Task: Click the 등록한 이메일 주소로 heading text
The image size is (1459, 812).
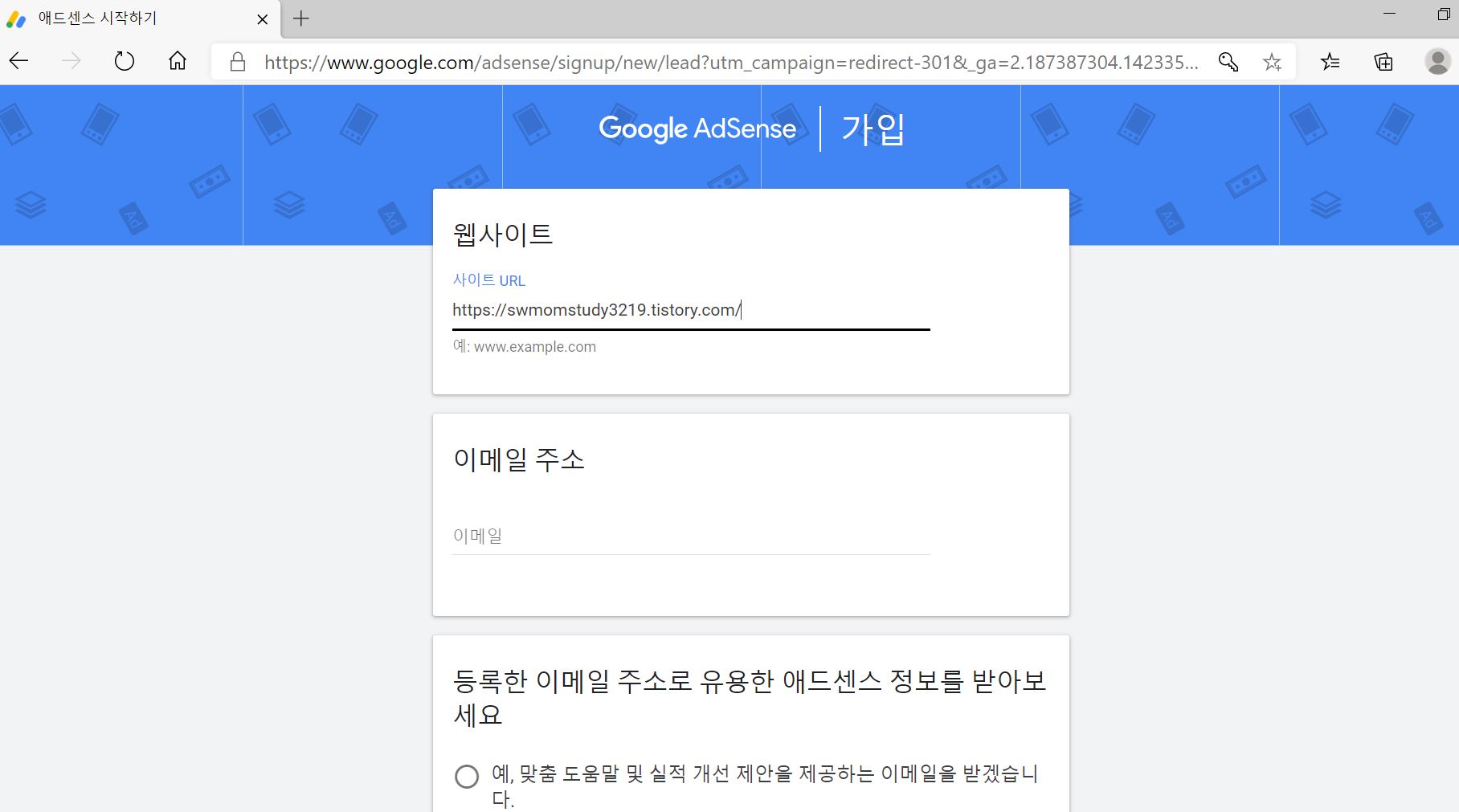Action: [750, 697]
